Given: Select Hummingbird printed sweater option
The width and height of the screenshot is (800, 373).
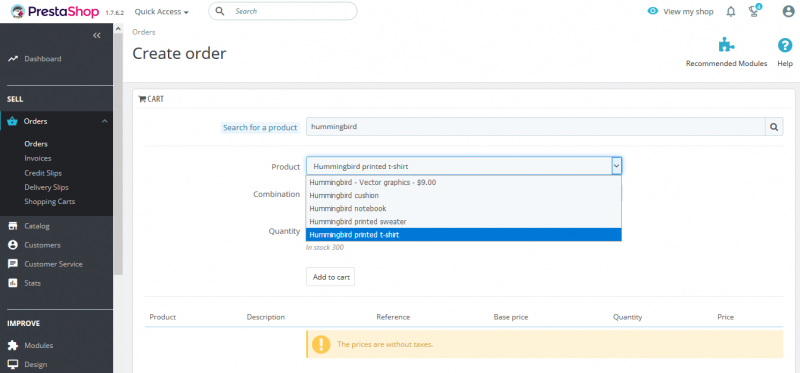Looking at the screenshot, I should [463, 221].
